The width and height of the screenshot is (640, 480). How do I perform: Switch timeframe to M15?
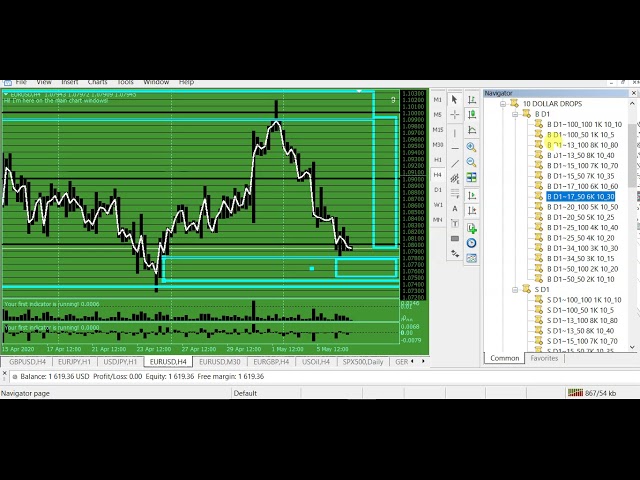[438, 129]
